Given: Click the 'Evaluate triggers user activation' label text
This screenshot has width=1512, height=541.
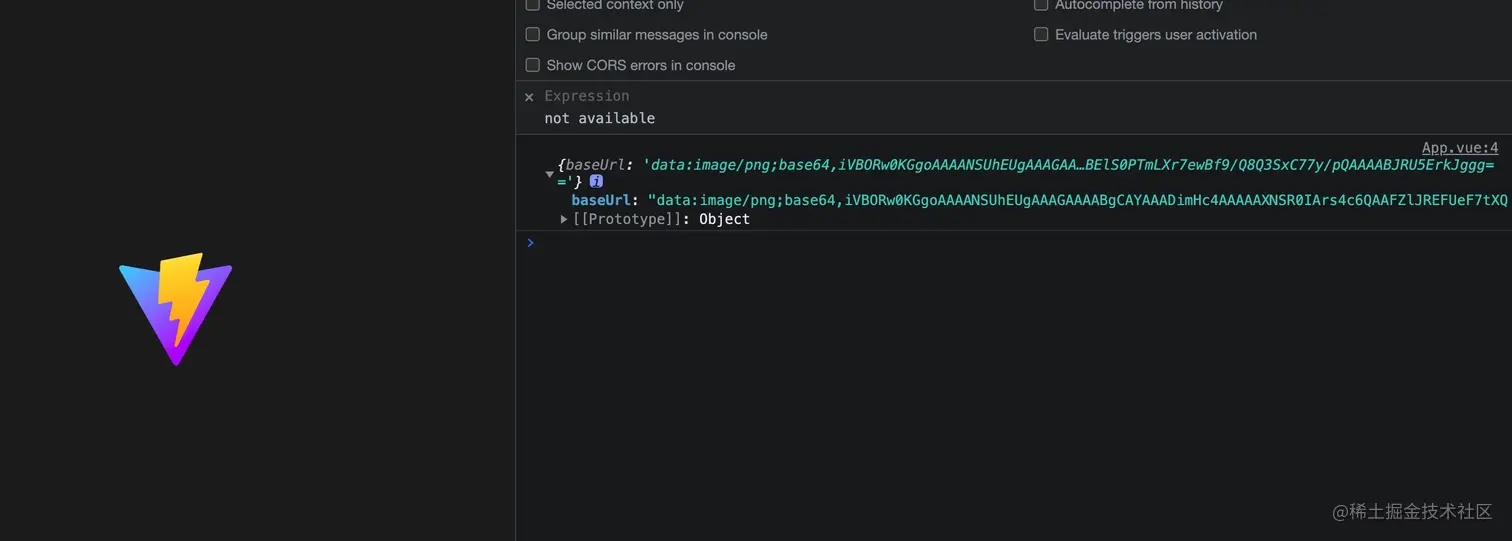Looking at the screenshot, I should point(1155,35).
